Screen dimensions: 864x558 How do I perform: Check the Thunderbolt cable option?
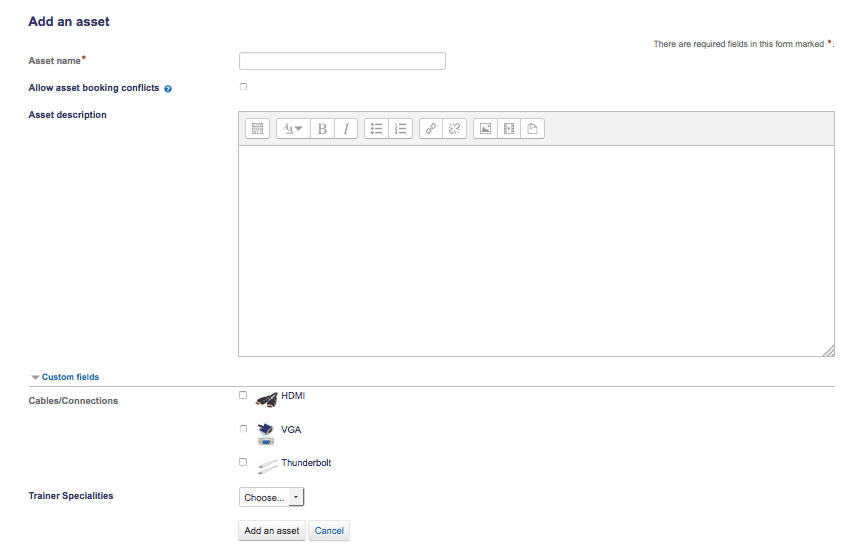coord(243,462)
